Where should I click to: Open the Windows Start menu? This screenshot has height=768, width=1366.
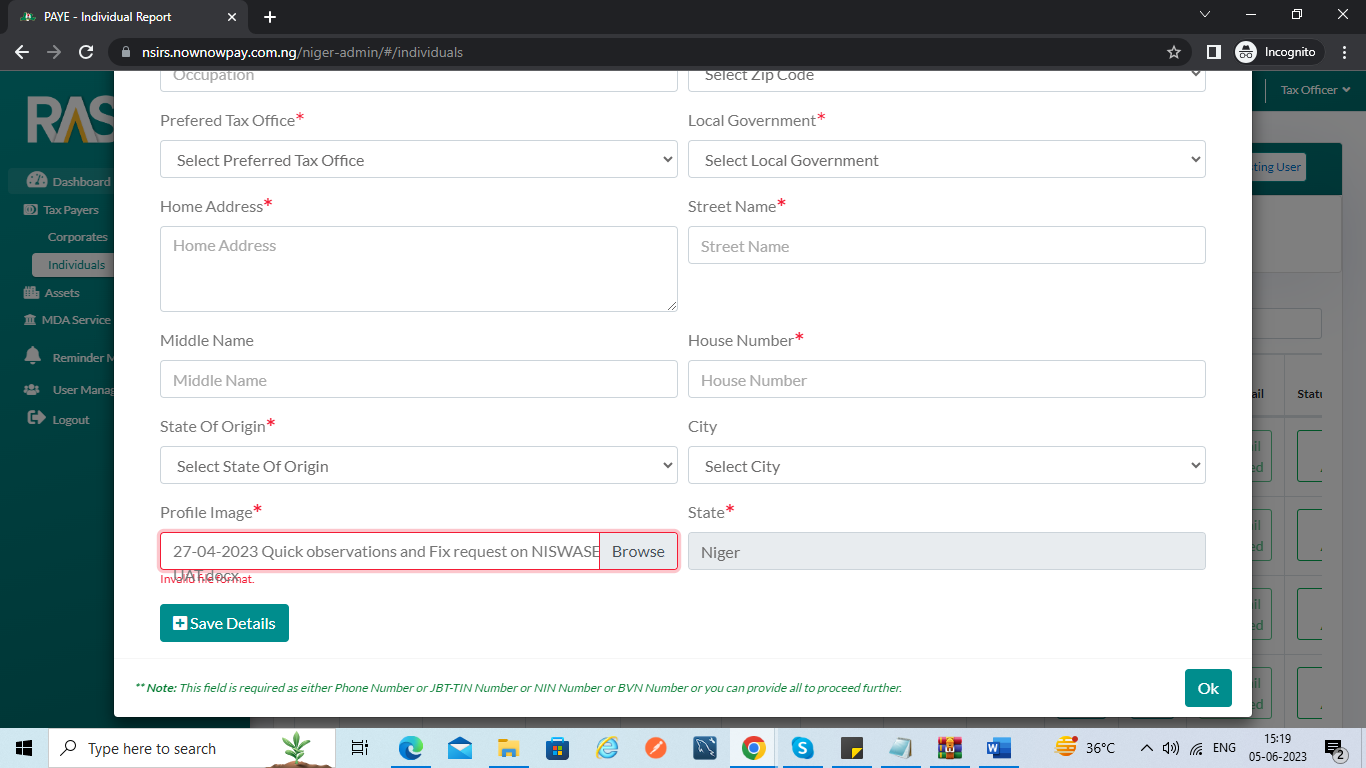point(24,748)
